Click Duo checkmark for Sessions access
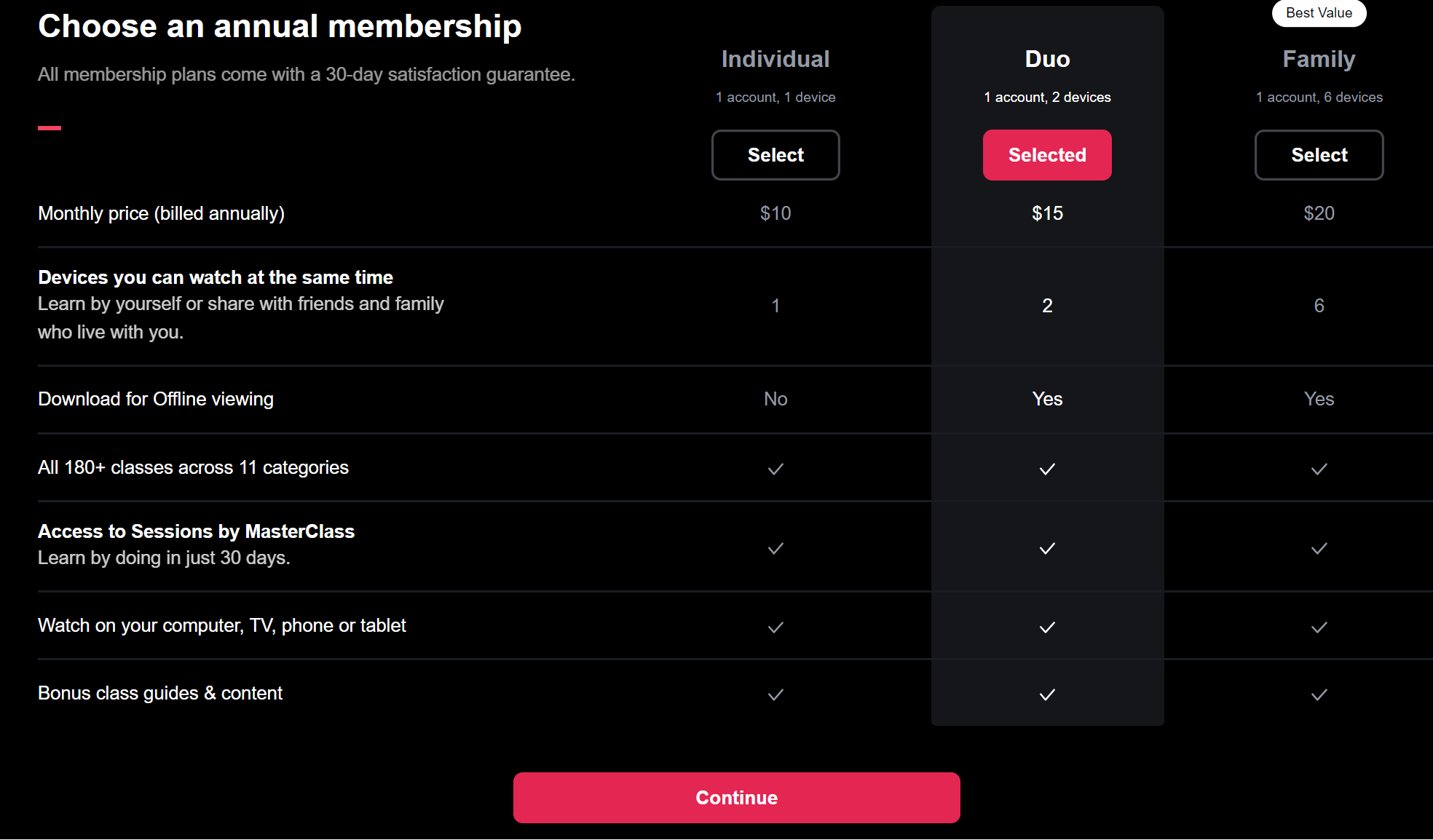Viewport: 1433px width, 840px height. tap(1047, 548)
